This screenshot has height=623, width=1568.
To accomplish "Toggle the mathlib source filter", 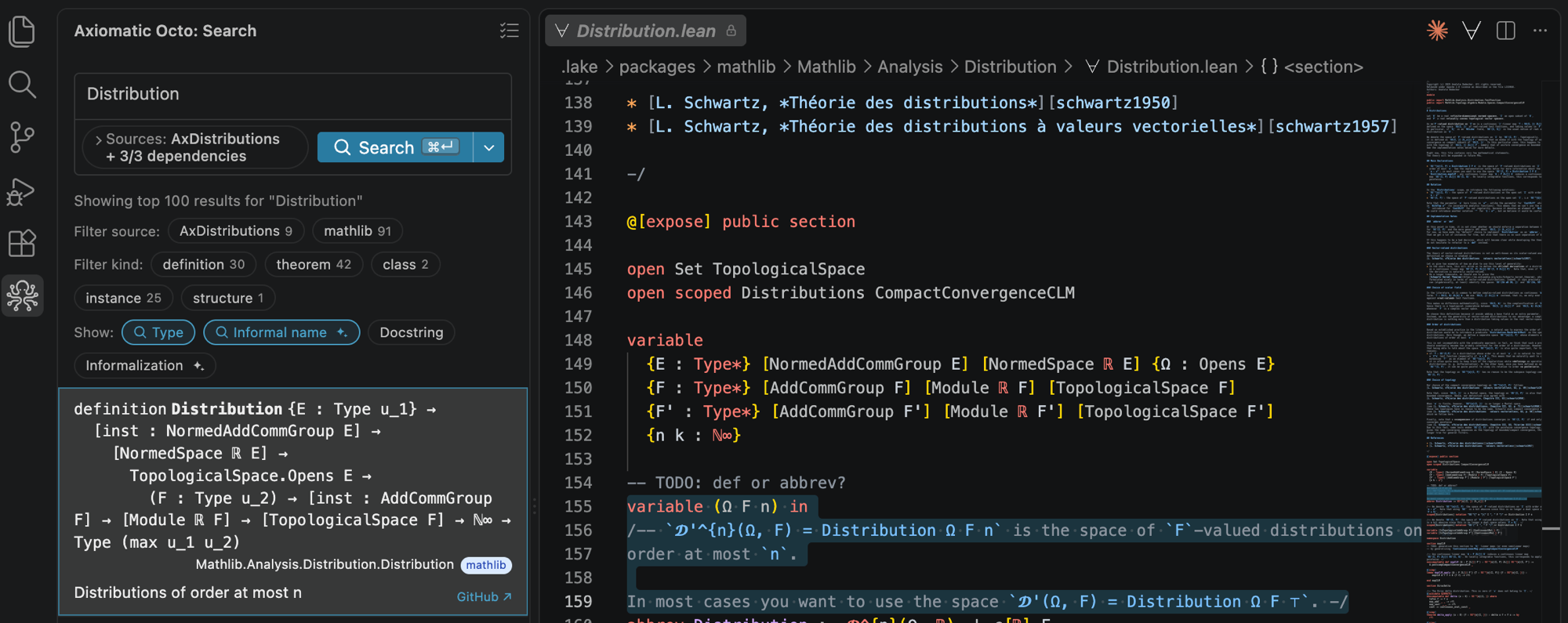I will pos(357,230).
